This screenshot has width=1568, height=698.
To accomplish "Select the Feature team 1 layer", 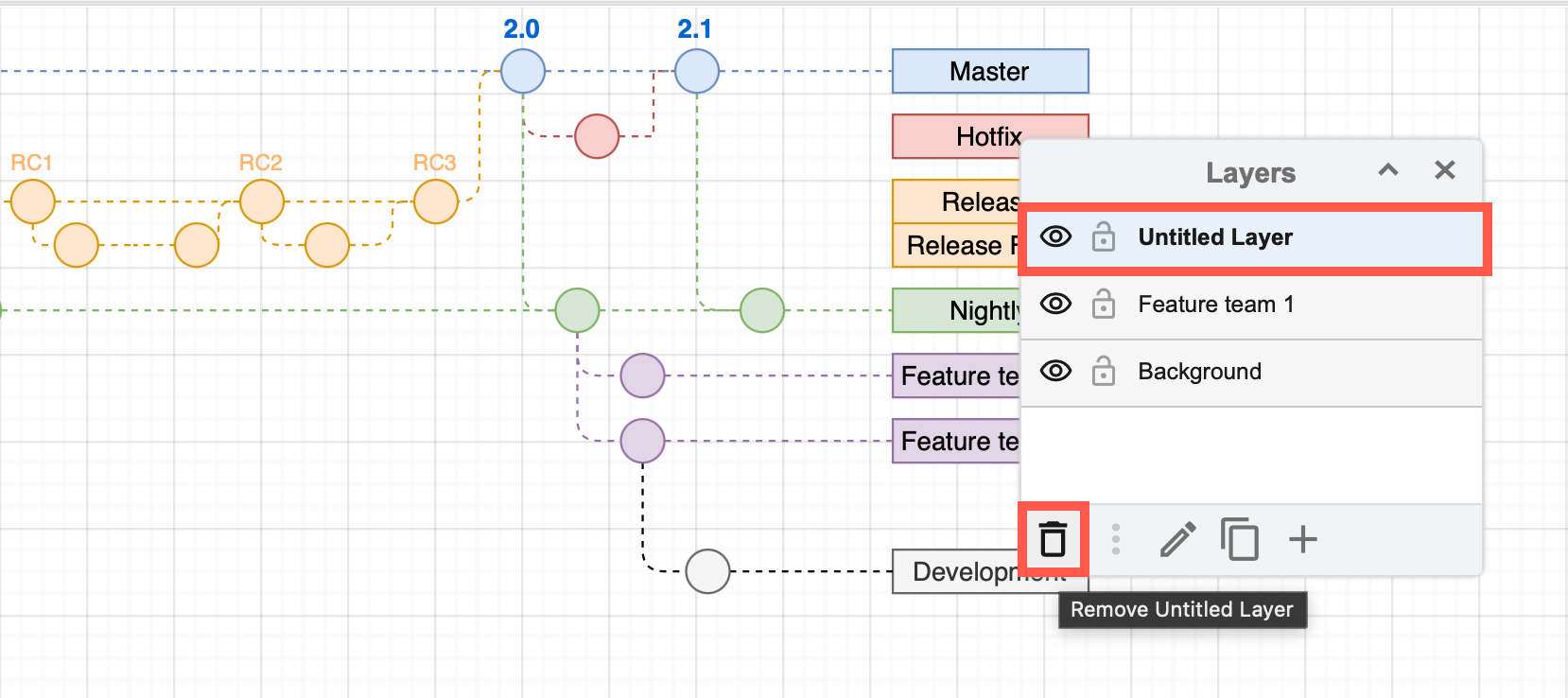I will (x=1215, y=305).
